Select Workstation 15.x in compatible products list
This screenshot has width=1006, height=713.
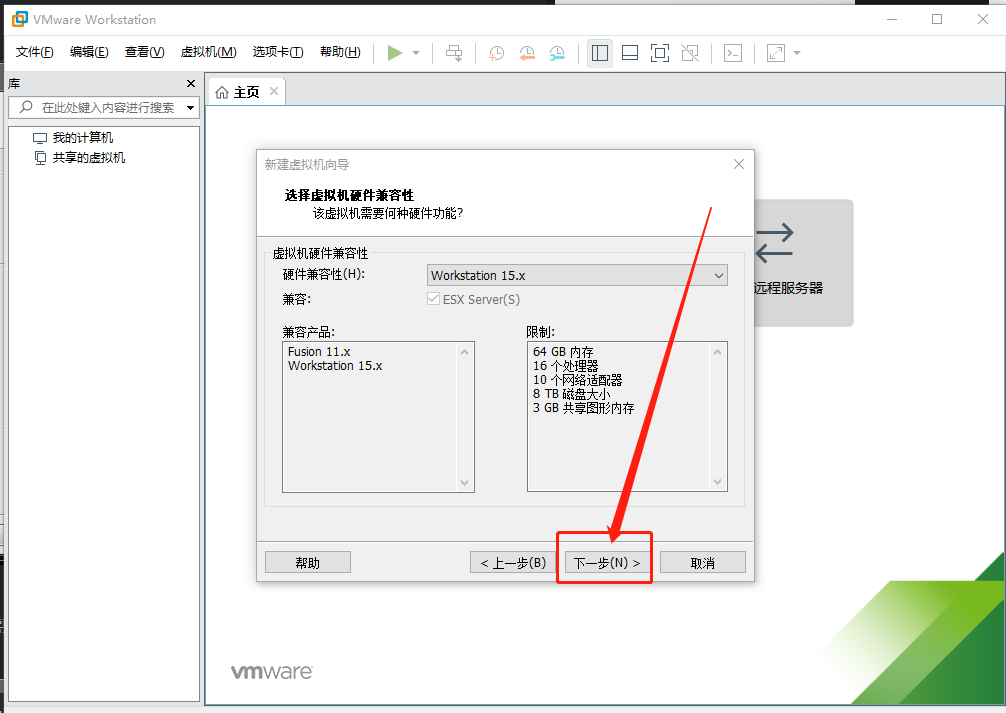[335, 366]
